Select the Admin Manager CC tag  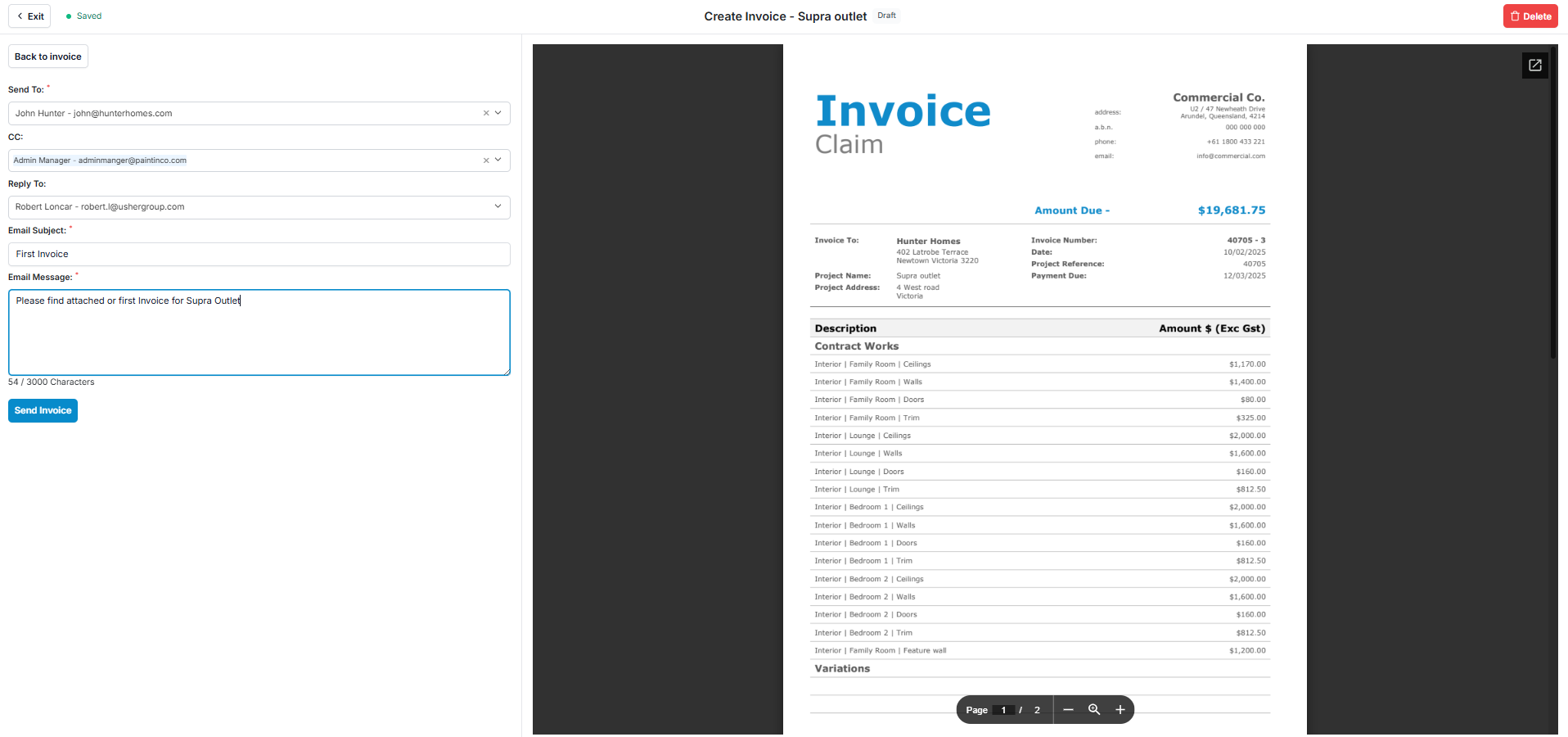coord(100,161)
